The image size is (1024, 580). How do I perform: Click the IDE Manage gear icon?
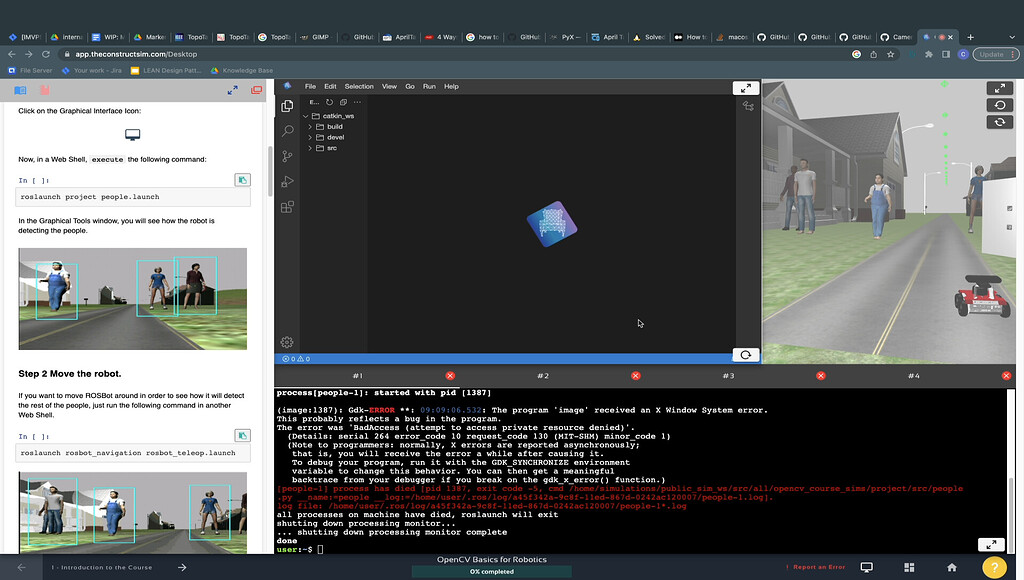(287, 342)
